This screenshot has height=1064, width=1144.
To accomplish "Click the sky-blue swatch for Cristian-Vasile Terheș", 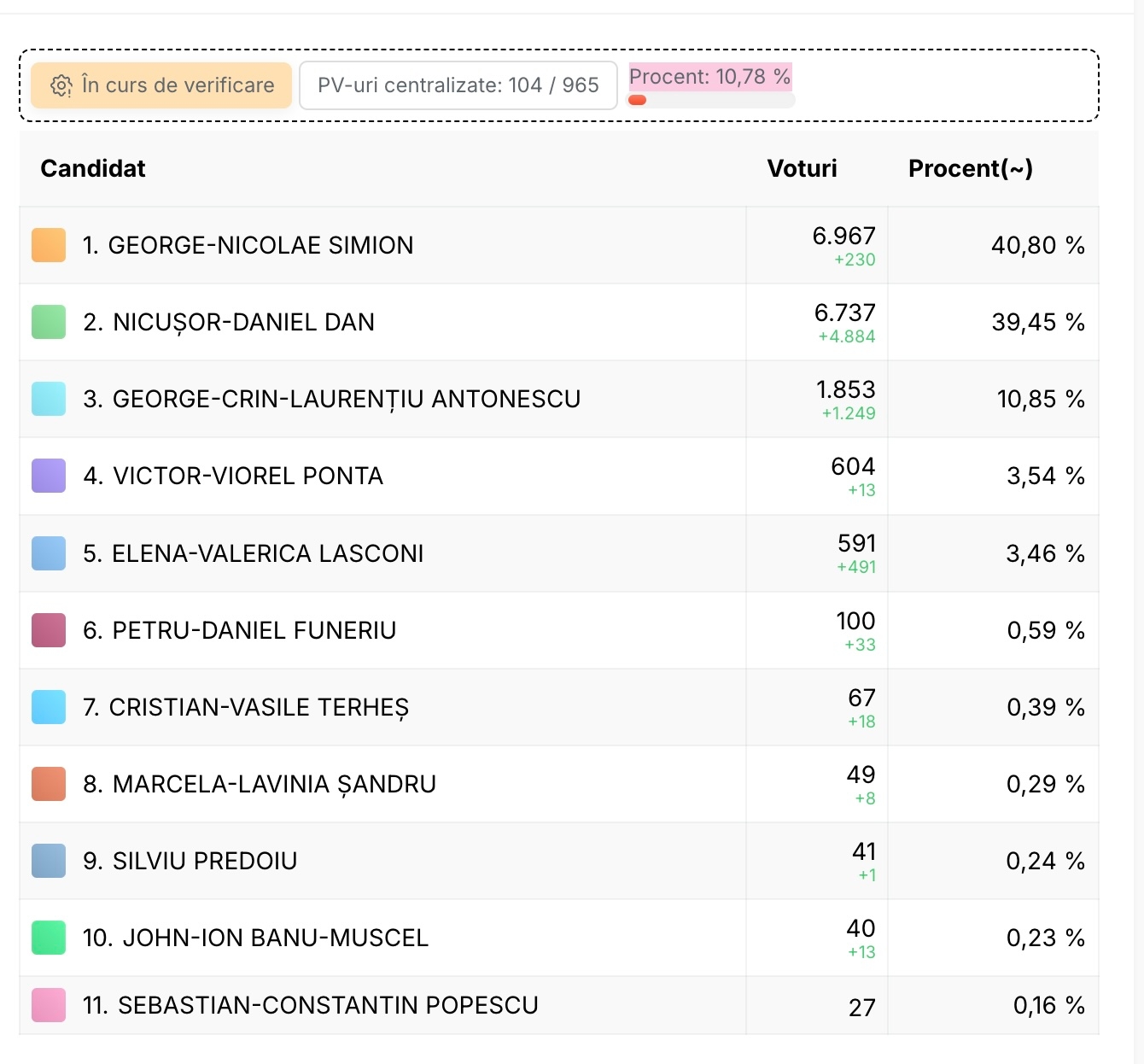I will [x=49, y=707].
